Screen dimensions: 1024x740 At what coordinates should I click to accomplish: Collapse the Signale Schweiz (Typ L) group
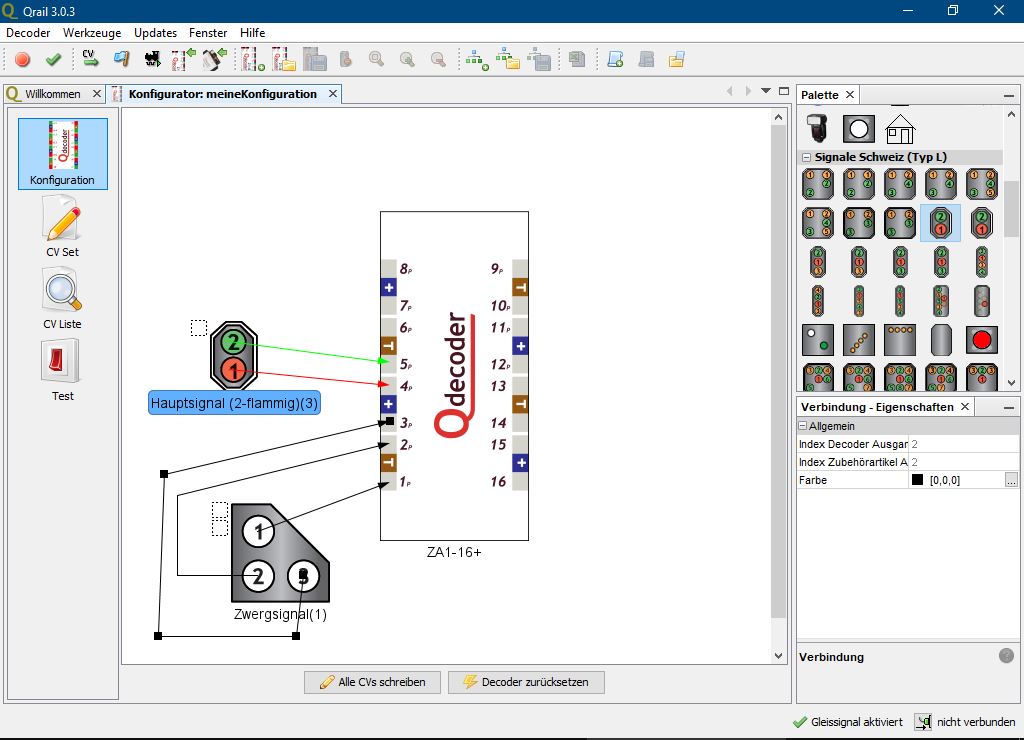pyautogui.click(x=807, y=157)
